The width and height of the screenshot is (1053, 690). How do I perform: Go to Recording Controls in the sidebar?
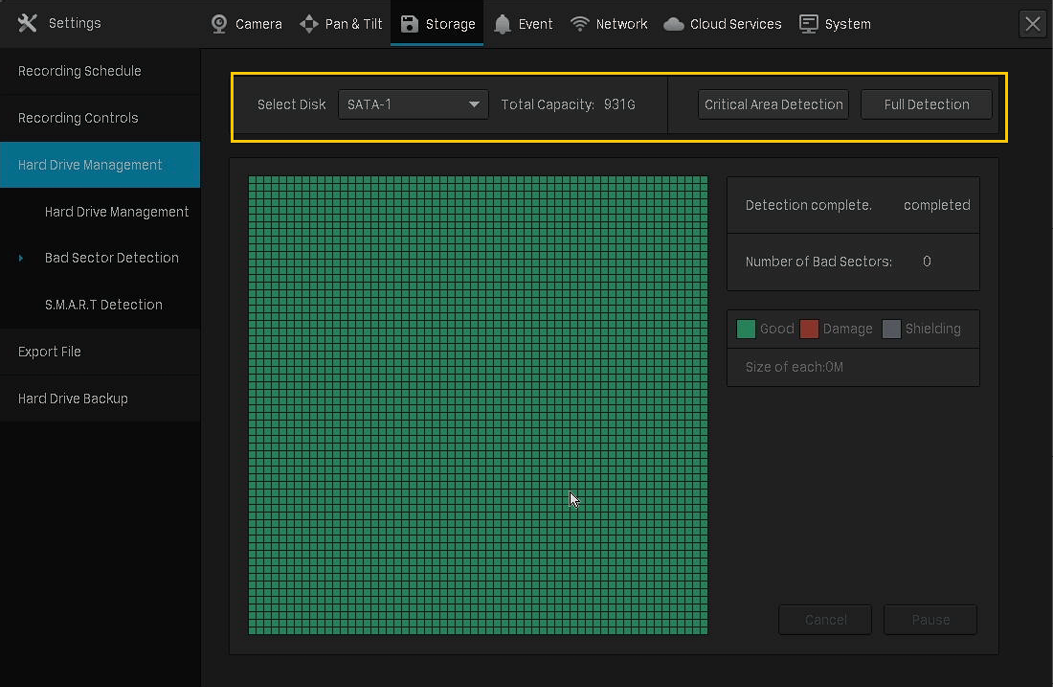(x=100, y=118)
